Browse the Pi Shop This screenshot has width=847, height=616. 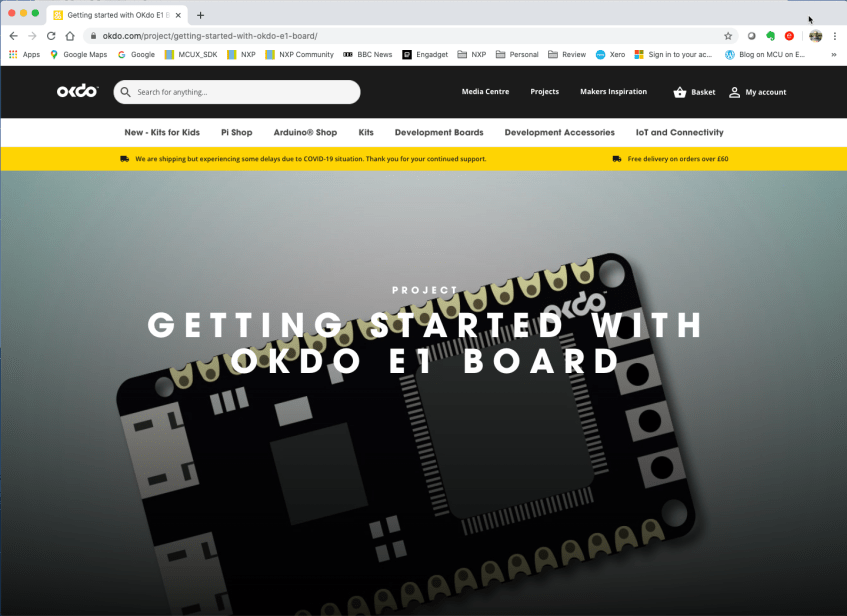236,131
